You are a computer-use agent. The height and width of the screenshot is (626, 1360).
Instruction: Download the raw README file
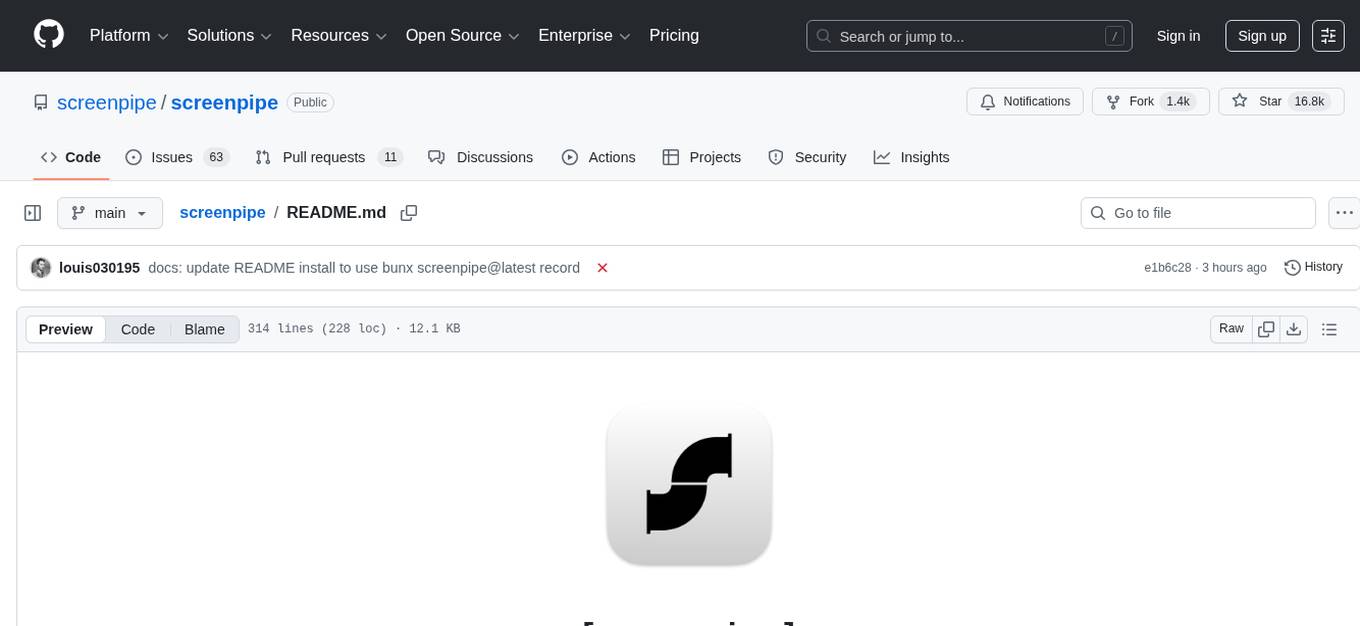tap(1294, 328)
